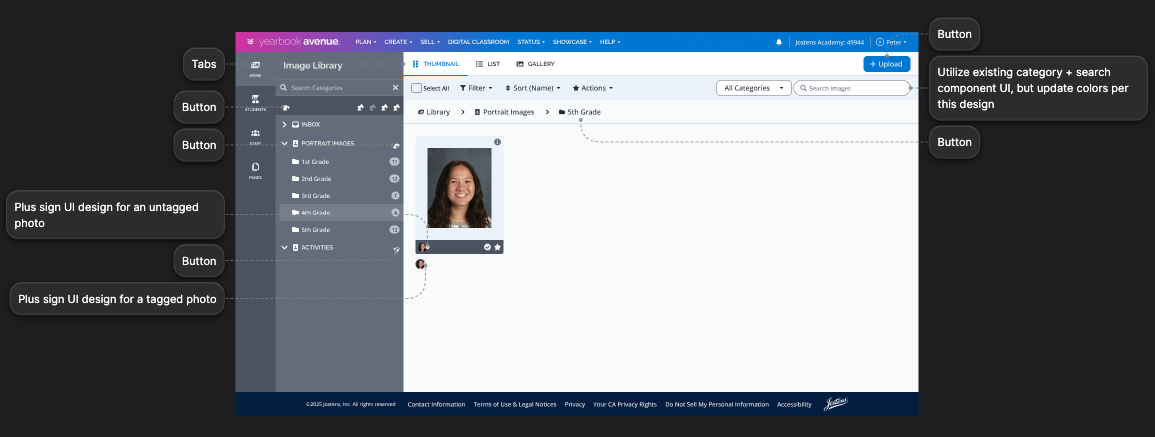This screenshot has height=437, width=1155.
Task: Click the star icon on the portrait card
Action: 497,247
